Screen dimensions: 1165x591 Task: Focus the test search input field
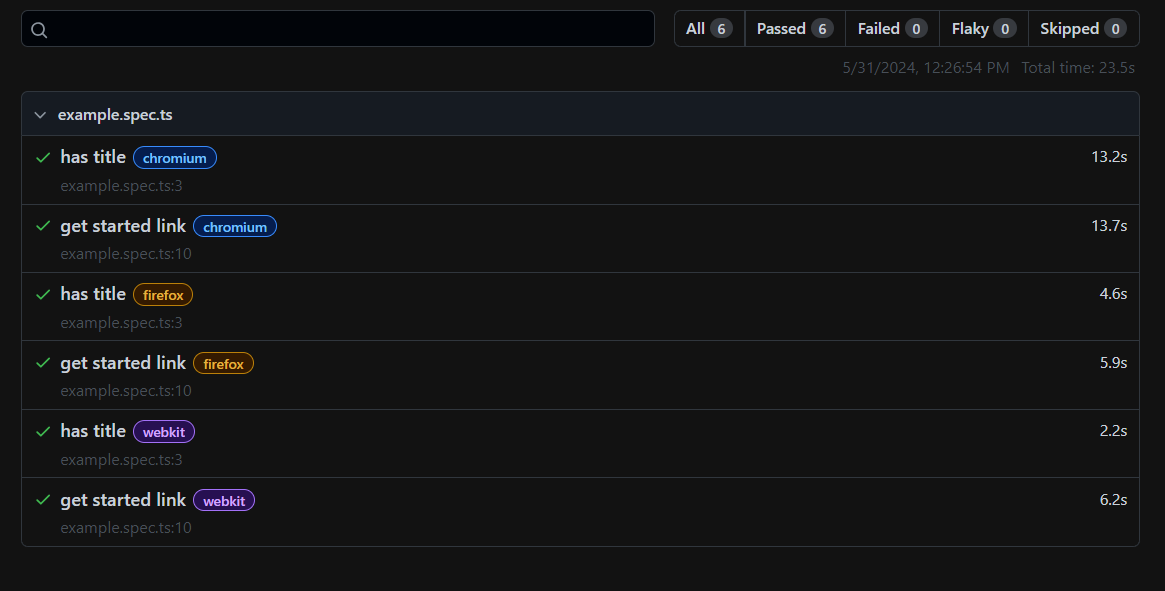350,29
